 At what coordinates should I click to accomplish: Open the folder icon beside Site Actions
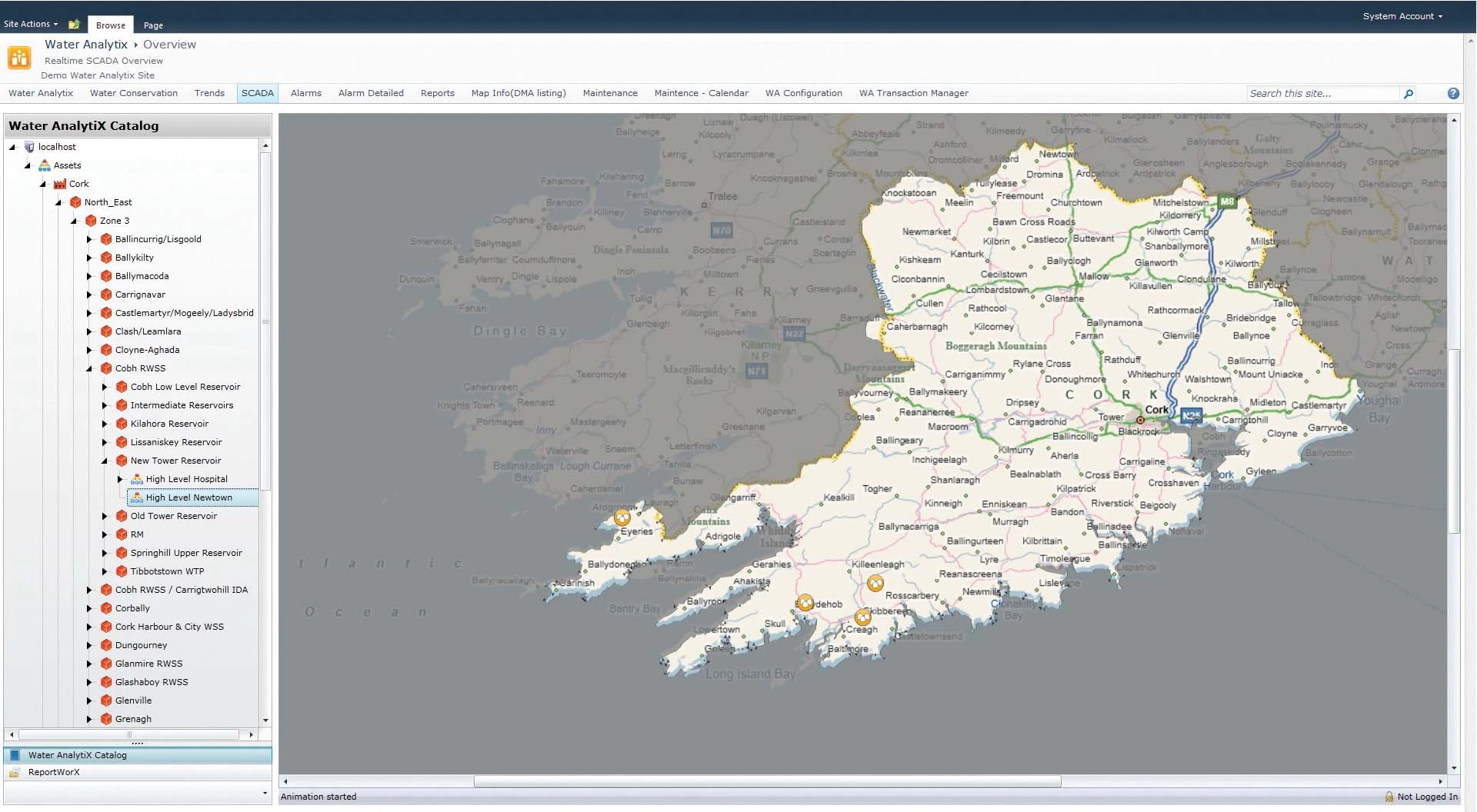coord(74,24)
